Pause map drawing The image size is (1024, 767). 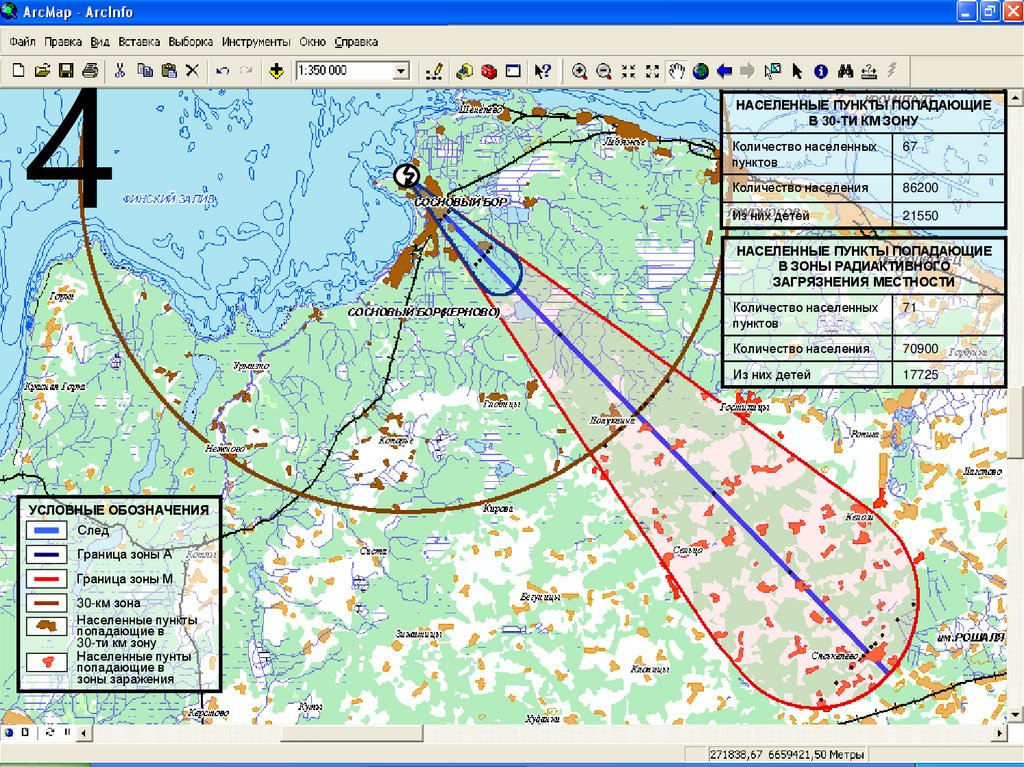(67, 732)
